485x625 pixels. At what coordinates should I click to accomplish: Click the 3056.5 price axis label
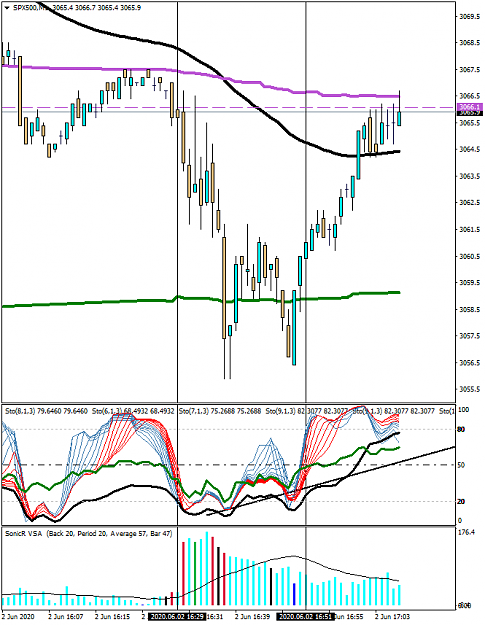point(470,363)
